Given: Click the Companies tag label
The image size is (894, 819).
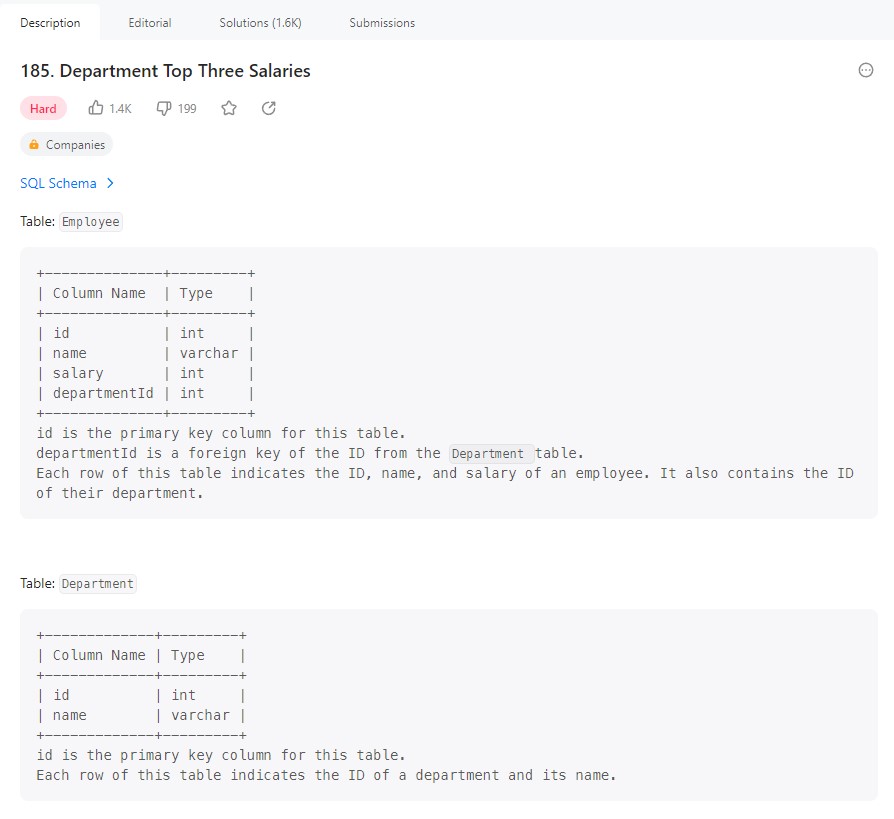Looking at the screenshot, I should (75, 145).
